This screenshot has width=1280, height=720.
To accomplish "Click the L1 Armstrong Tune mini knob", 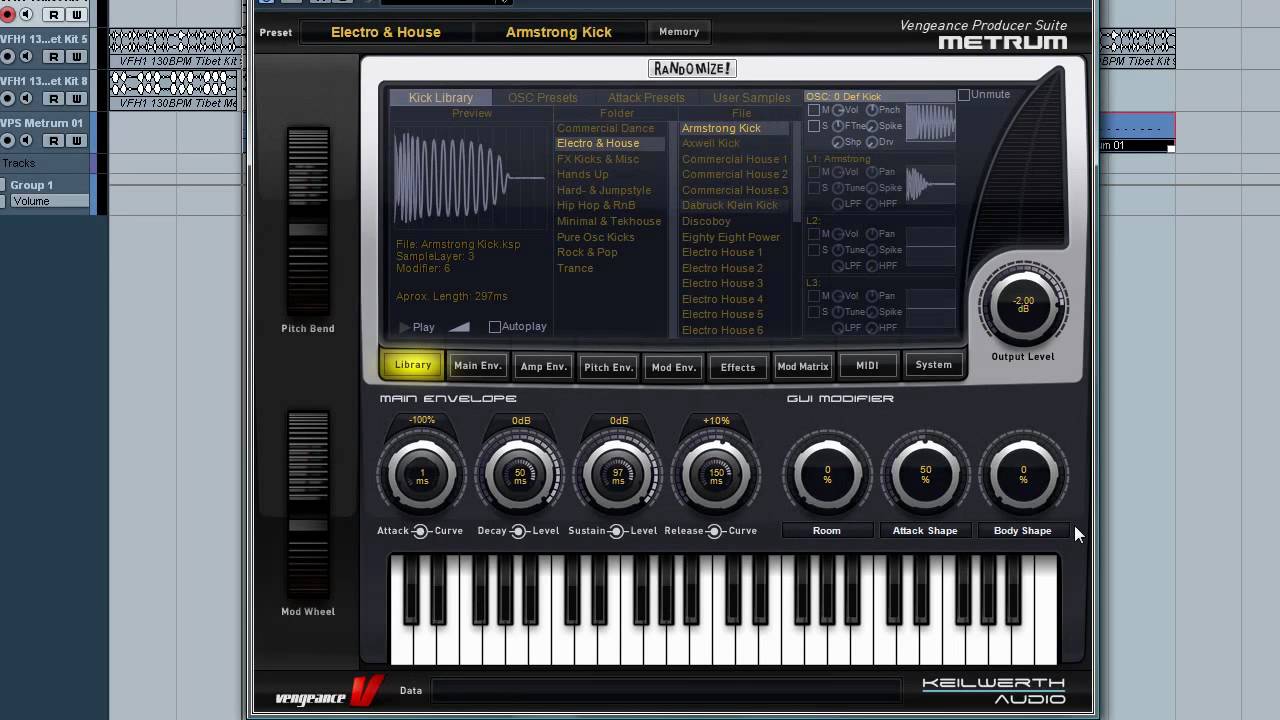I will pos(838,188).
